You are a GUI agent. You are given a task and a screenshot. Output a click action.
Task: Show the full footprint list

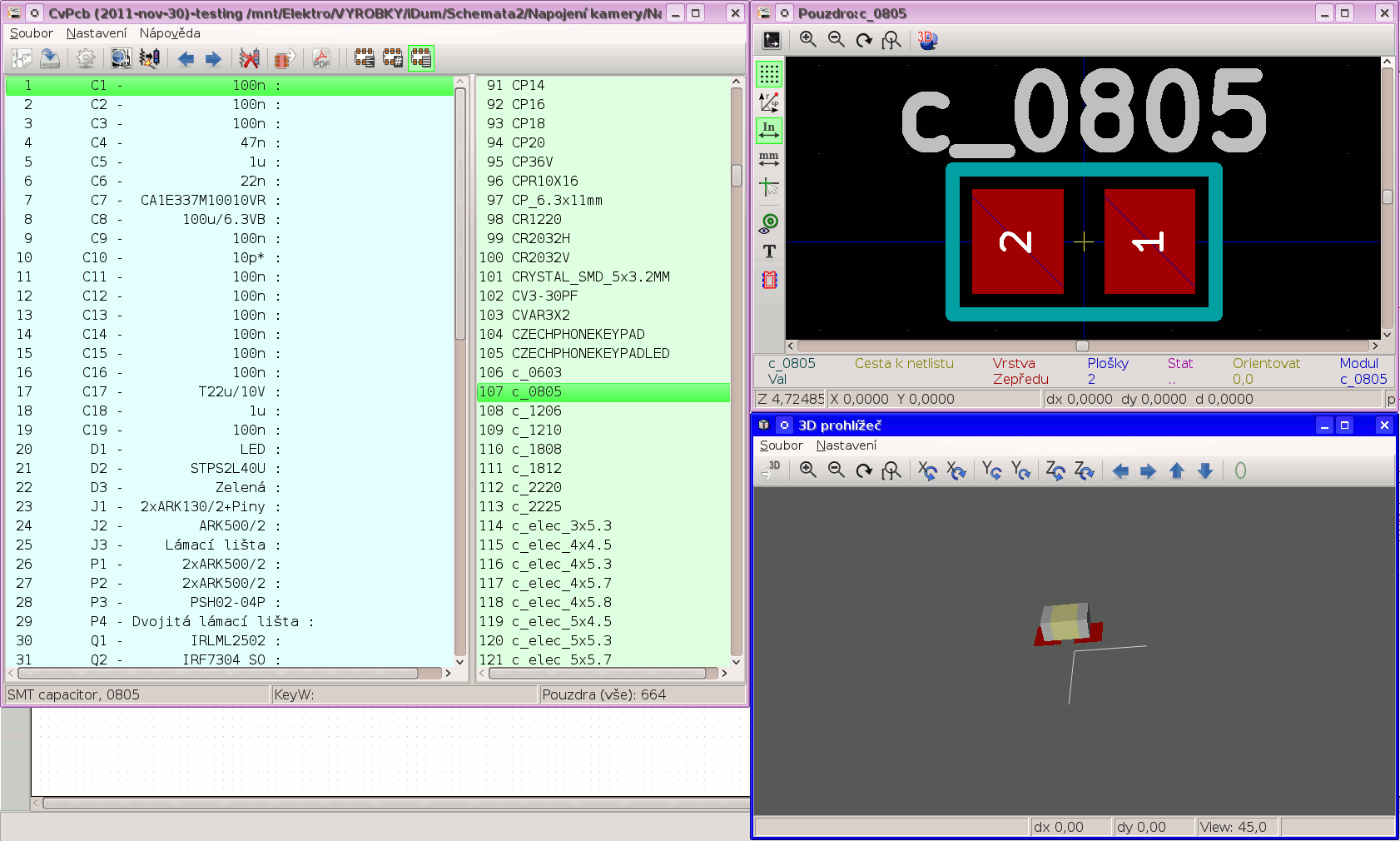421,58
